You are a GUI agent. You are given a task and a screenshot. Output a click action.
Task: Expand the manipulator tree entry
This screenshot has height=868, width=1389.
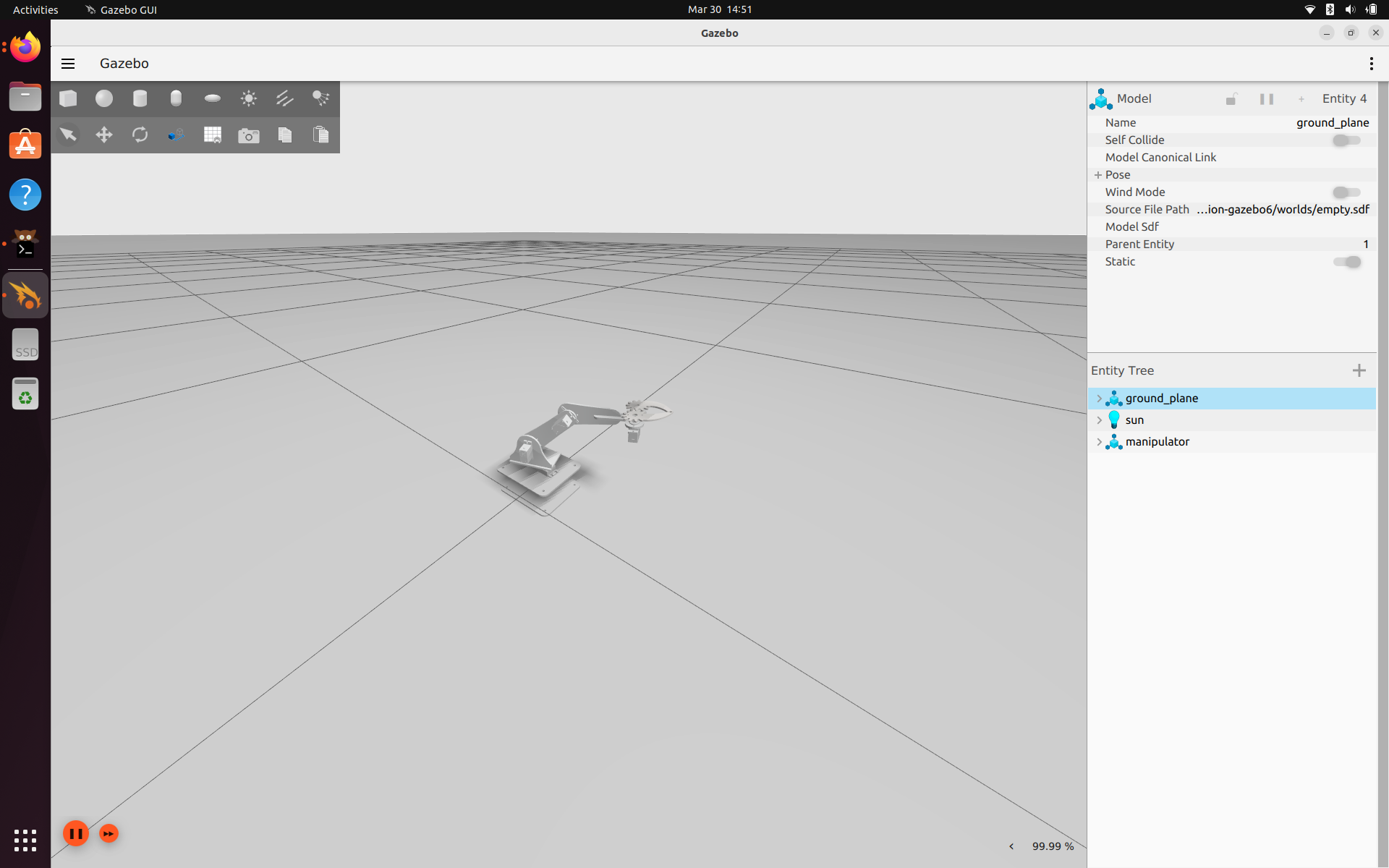pos(1099,442)
